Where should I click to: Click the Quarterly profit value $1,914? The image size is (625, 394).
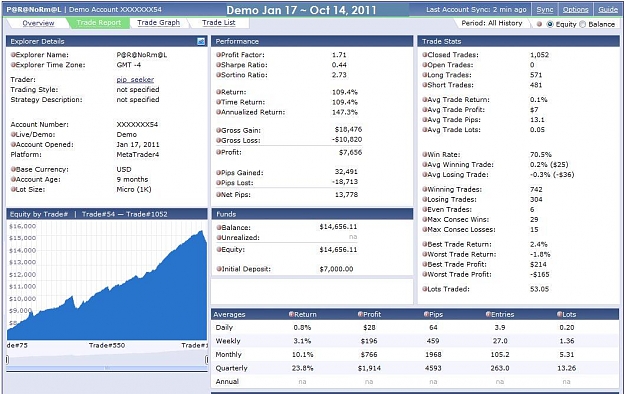click(369, 368)
